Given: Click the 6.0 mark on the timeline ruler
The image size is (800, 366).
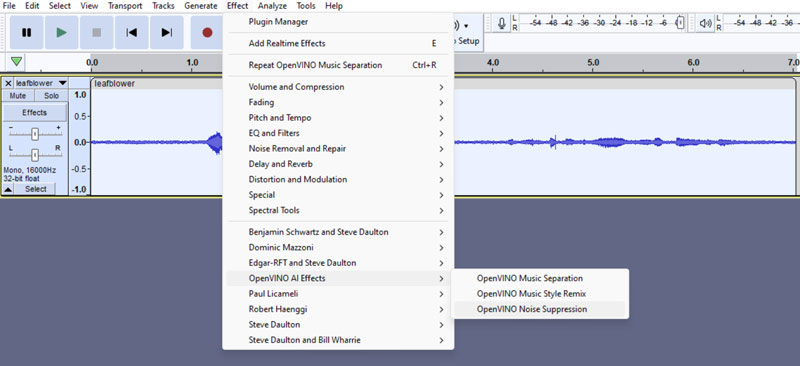Looking at the screenshot, I should (693, 62).
